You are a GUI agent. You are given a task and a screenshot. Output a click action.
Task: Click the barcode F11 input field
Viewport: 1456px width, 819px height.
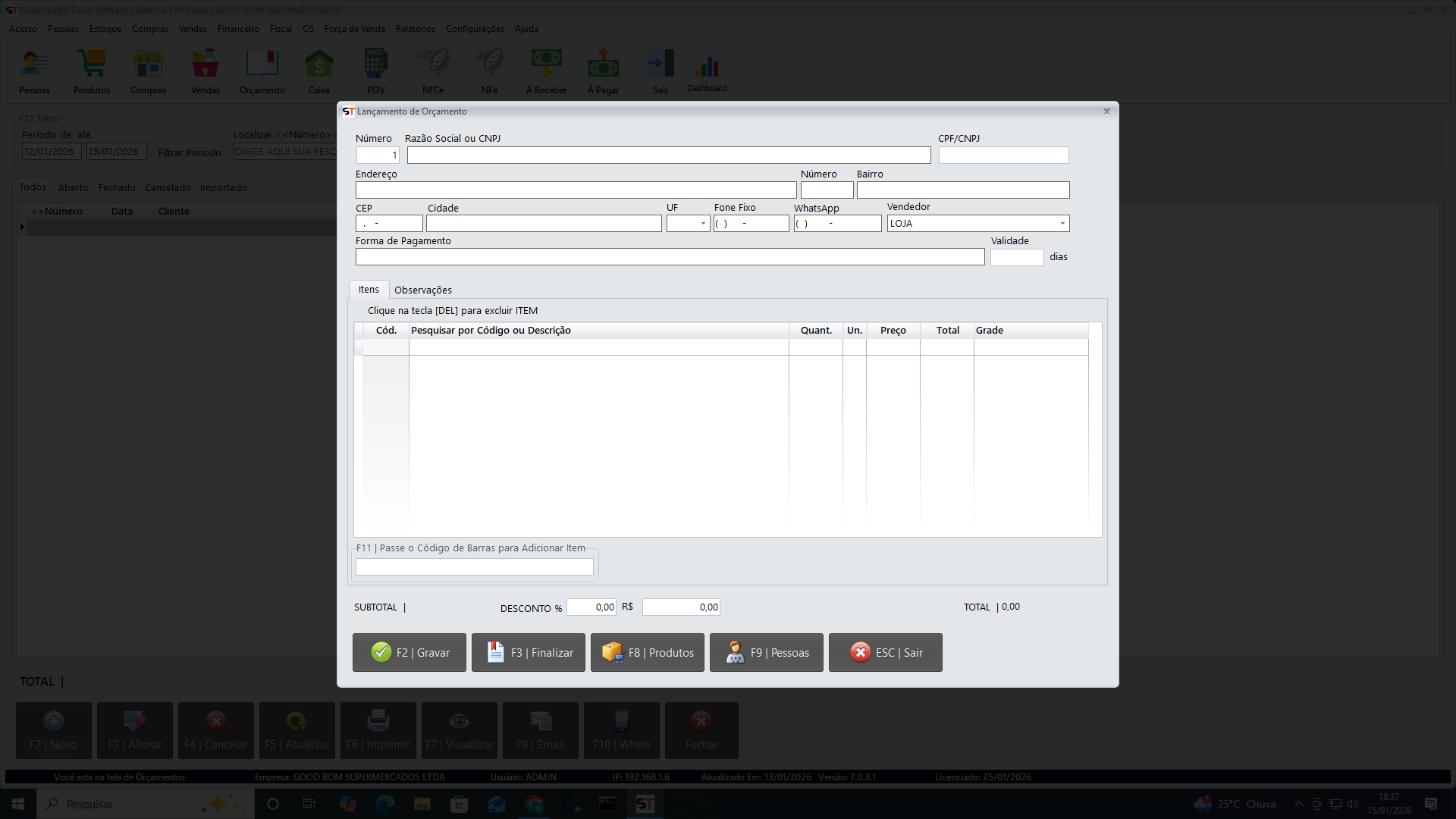pyautogui.click(x=474, y=566)
